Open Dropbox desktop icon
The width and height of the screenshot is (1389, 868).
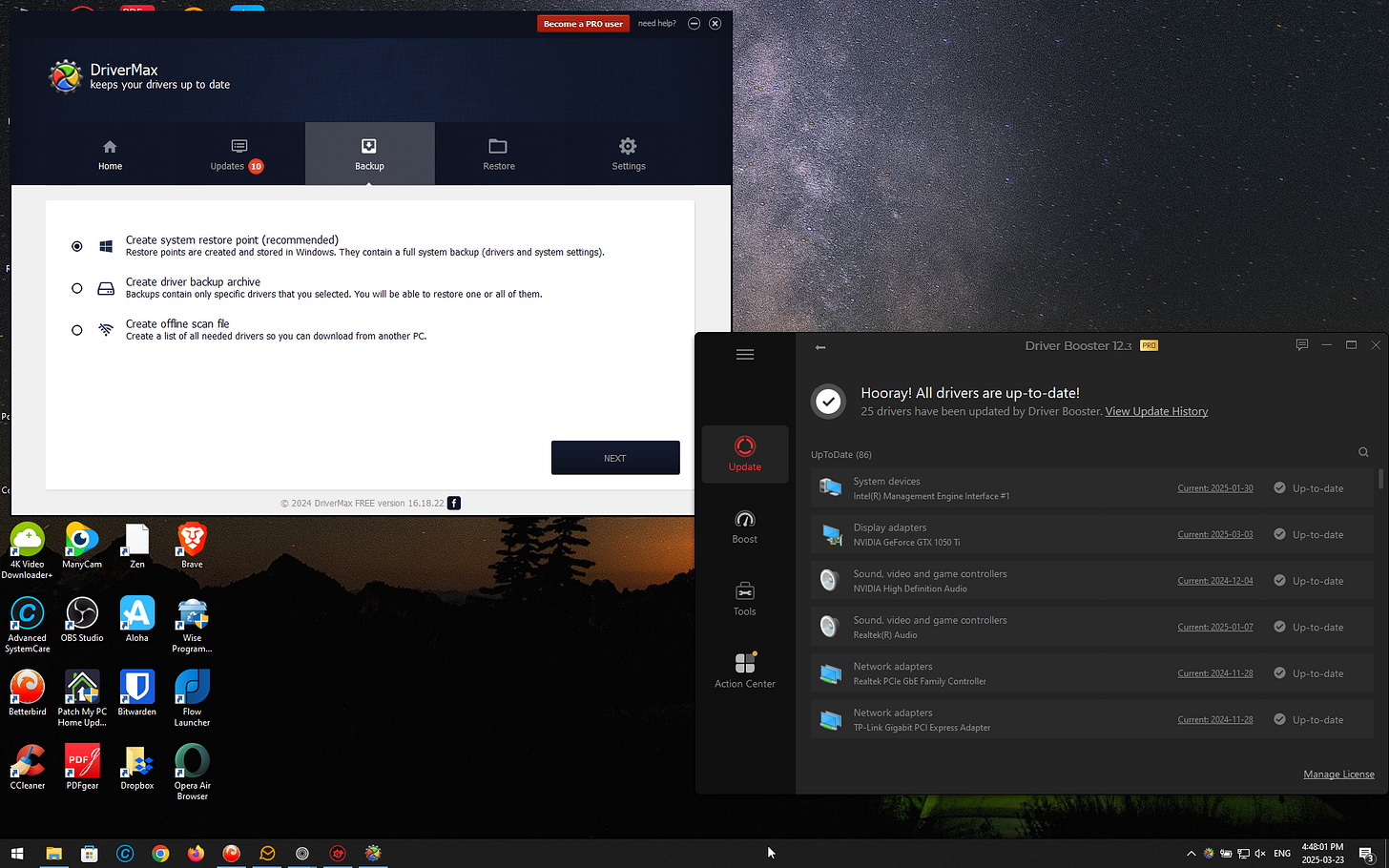point(137,768)
